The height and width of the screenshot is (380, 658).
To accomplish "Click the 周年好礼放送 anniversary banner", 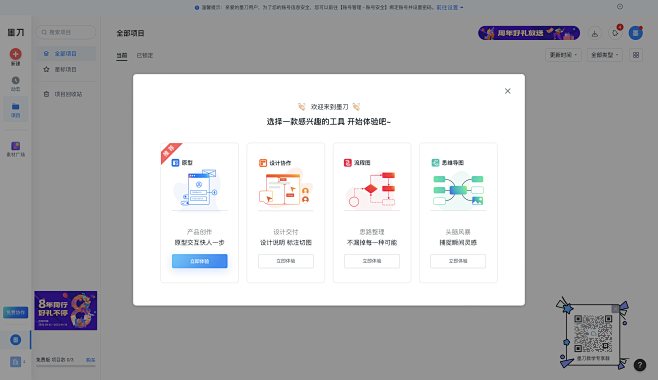I will pyautogui.click(x=529, y=33).
